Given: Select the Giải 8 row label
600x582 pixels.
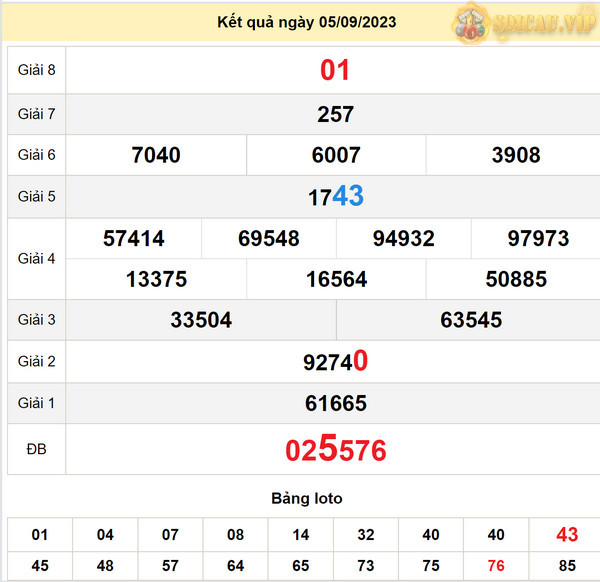Looking at the screenshot, I should (36, 70).
